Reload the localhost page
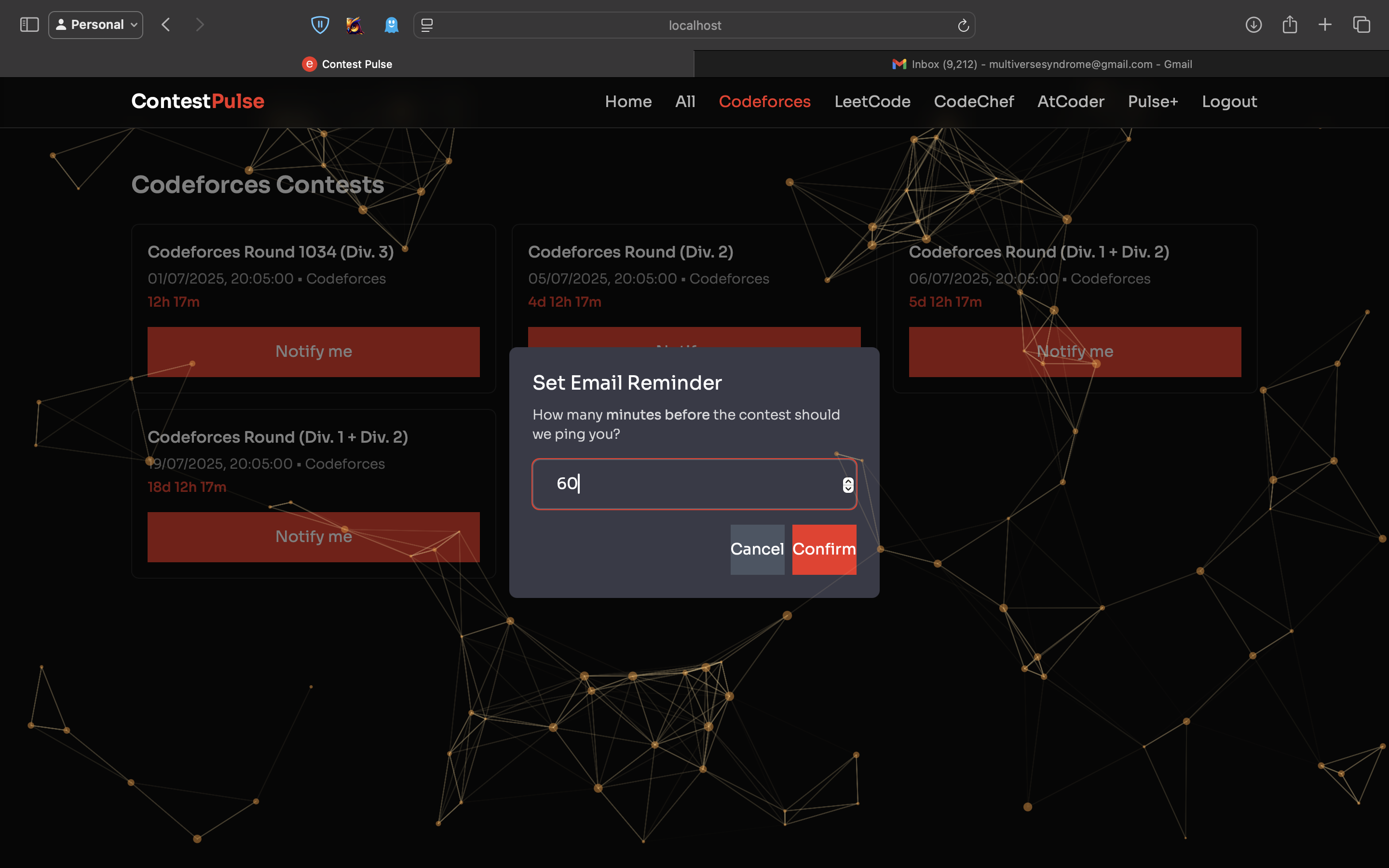Screen dimensions: 1389x868 [963, 25]
